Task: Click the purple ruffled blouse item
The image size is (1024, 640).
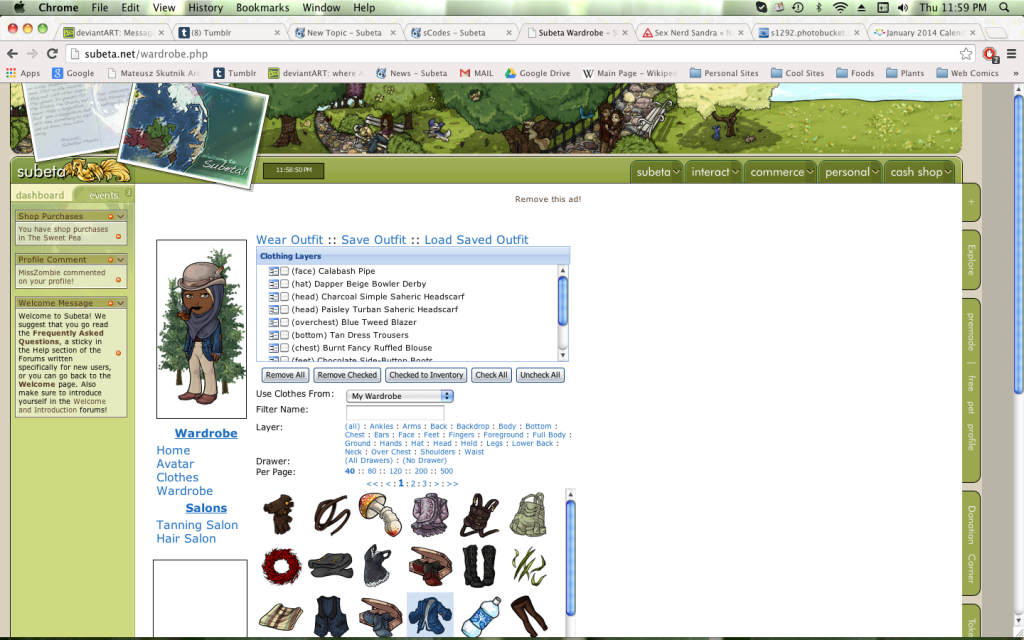Action: 429,514
